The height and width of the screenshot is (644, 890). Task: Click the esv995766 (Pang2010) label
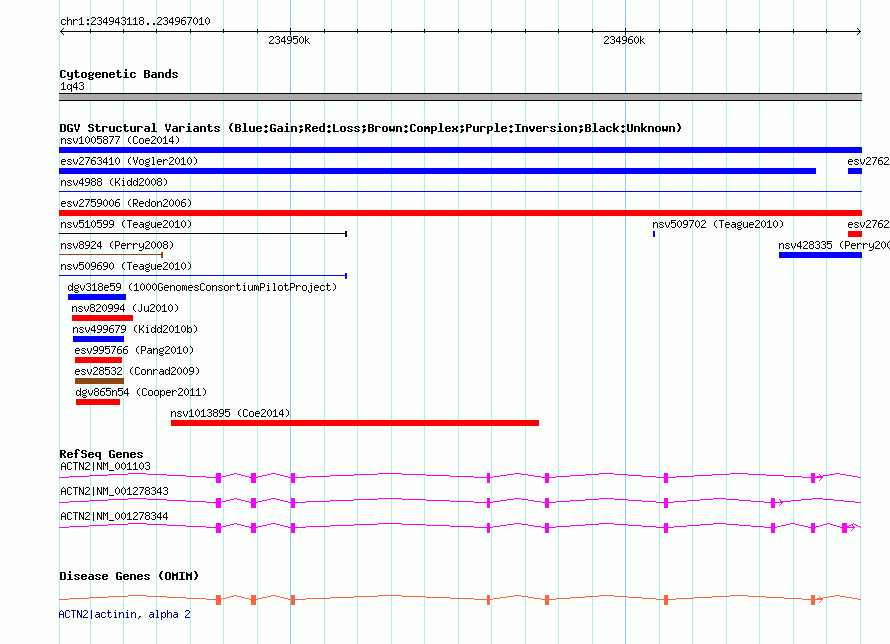[x=134, y=350]
